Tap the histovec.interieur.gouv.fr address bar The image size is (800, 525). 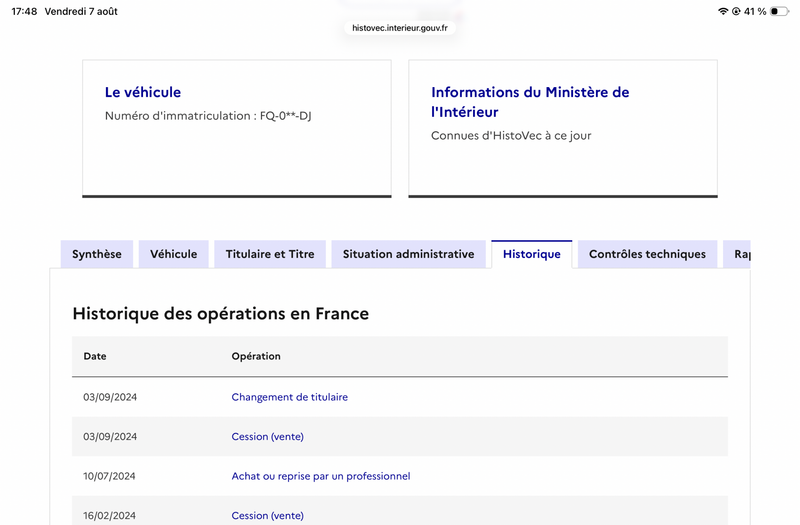tap(400, 28)
